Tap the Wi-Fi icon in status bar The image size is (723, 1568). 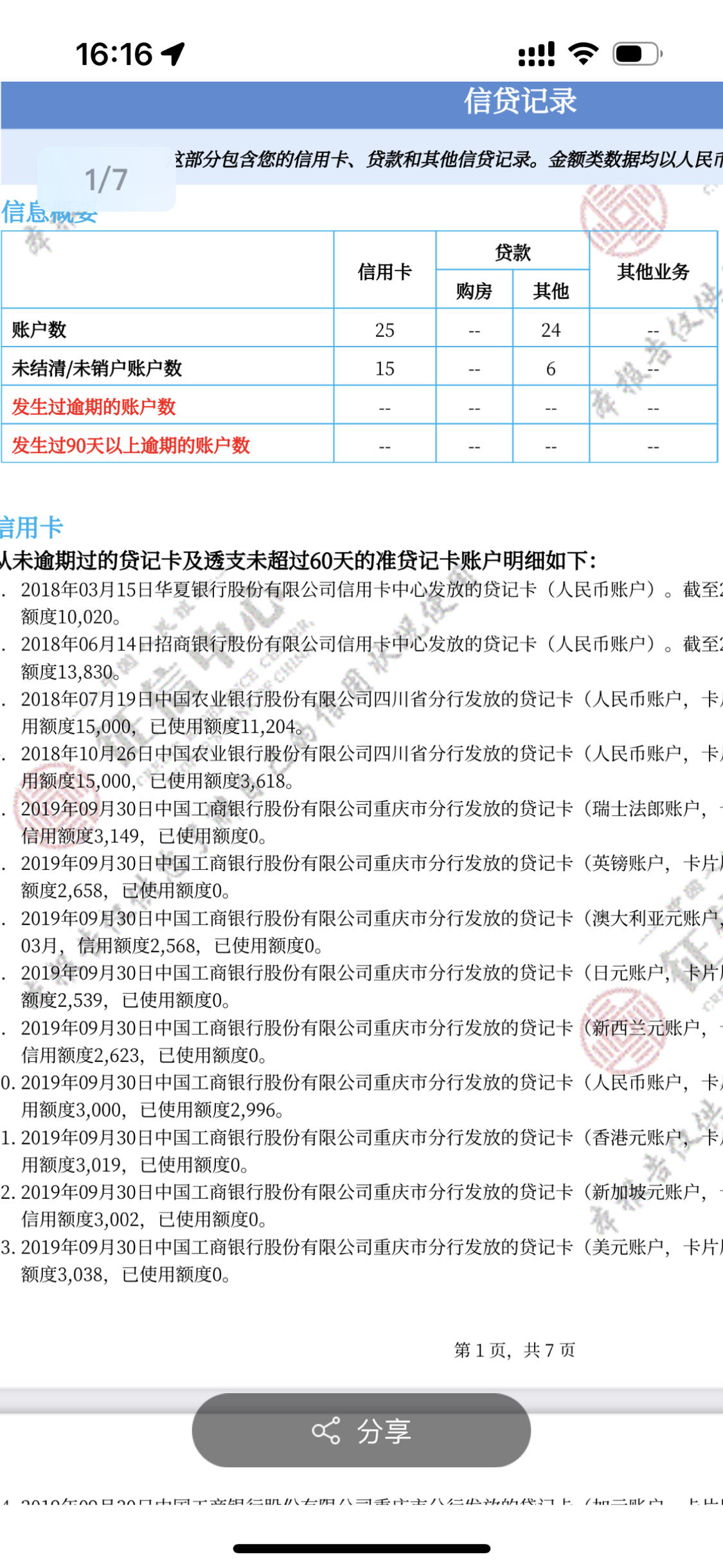point(584,54)
